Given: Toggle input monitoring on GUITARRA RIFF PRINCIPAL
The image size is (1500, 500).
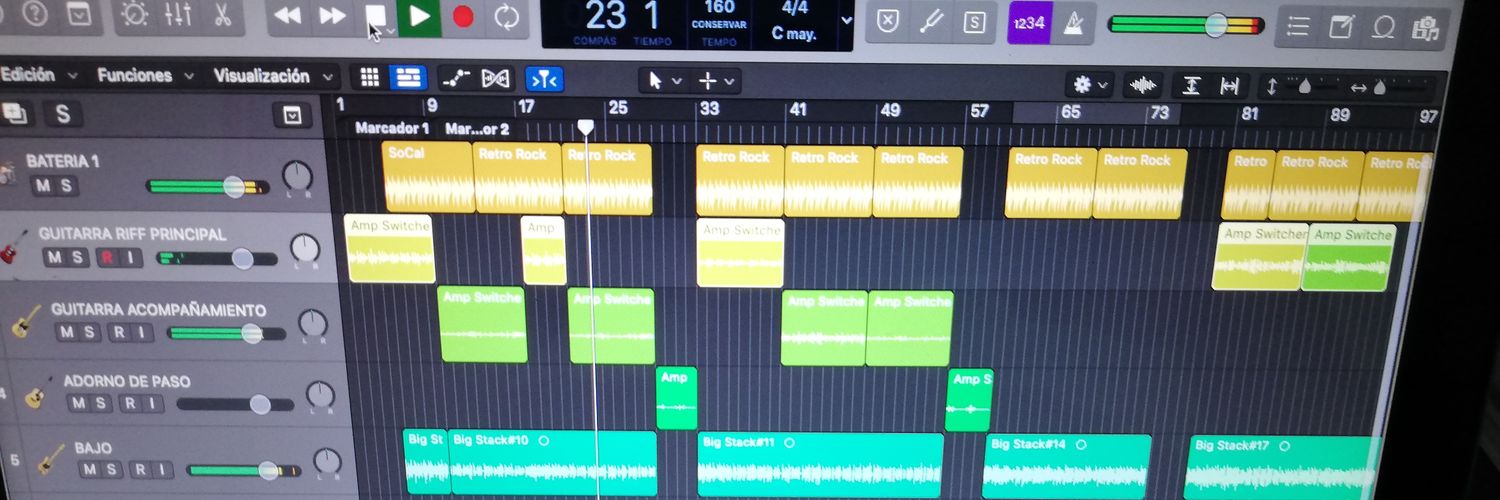Looking at the screenshot, I should [x=130, y=258].
